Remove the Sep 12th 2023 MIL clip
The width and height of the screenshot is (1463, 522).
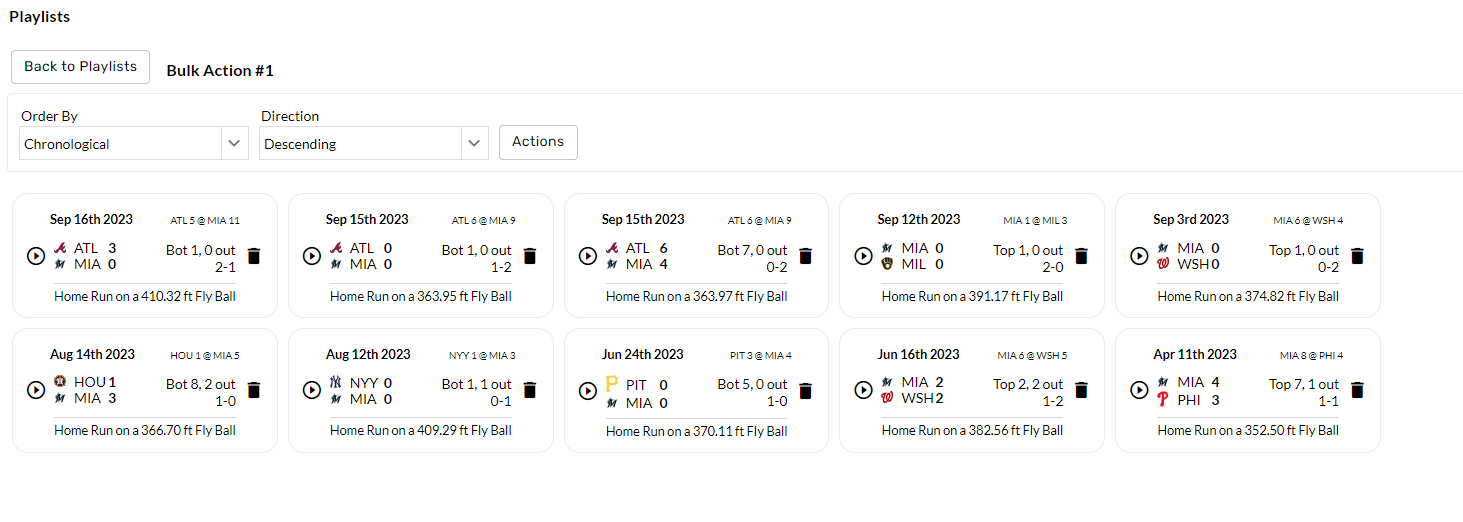click(x=1082, y=256)
